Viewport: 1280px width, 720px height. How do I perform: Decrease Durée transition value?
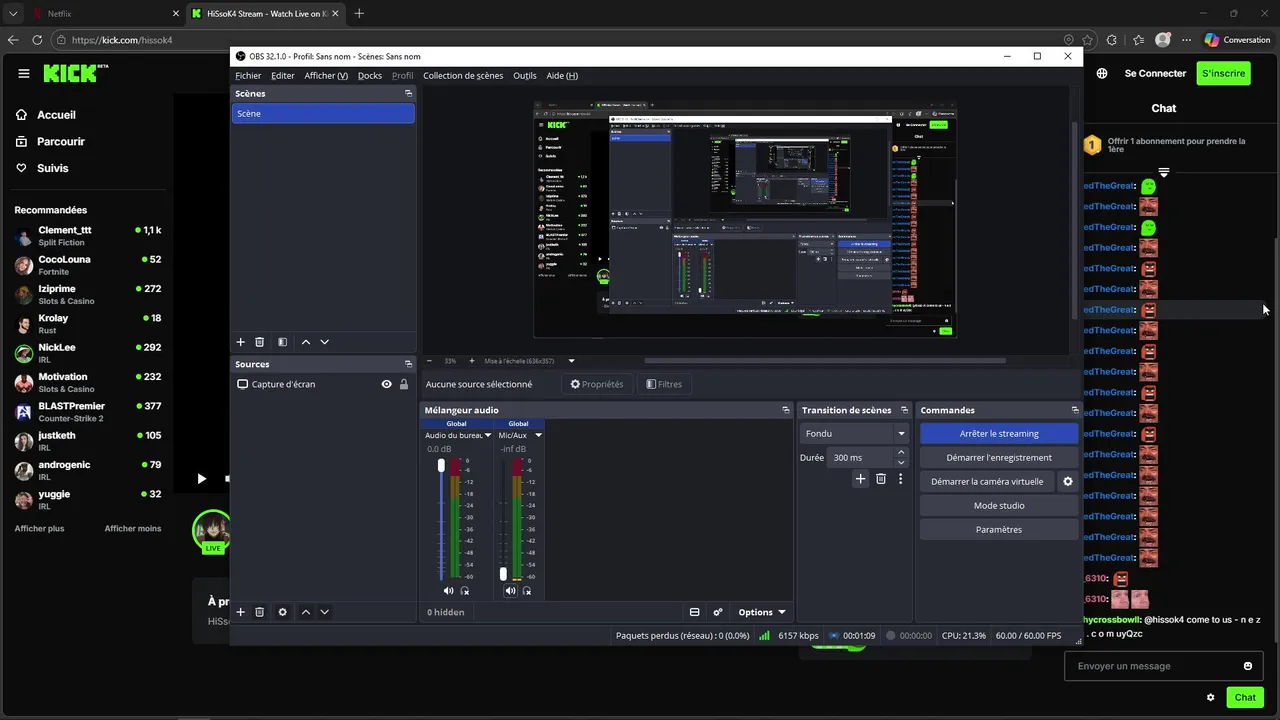pyautogui.click(x=901, y=463)
